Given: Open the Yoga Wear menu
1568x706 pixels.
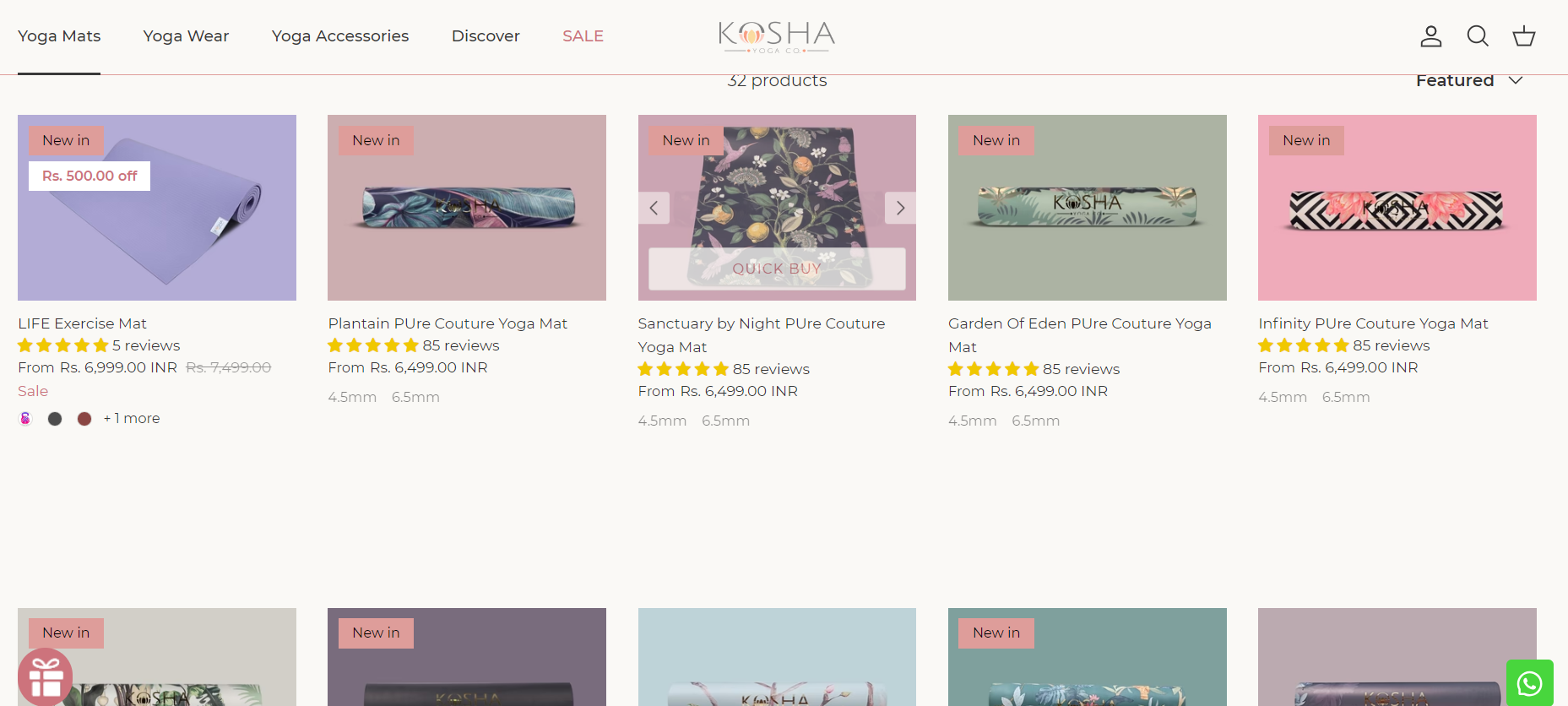Looking at the screenshot, I should click(x=186, y=36).
